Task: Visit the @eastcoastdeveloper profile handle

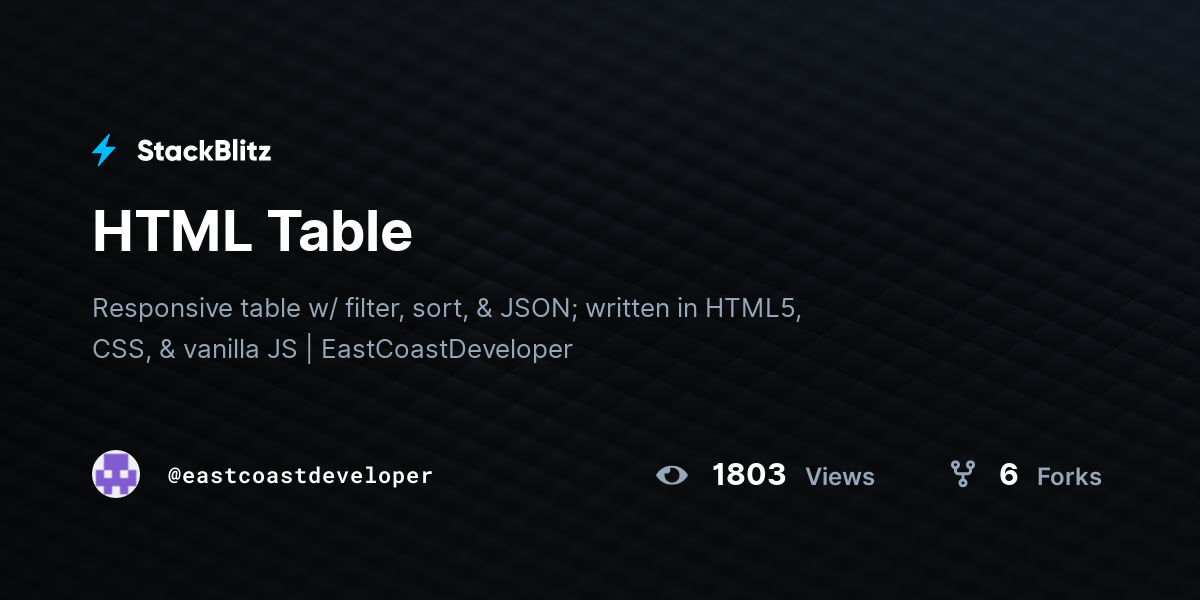Action: tap(301, 476)
